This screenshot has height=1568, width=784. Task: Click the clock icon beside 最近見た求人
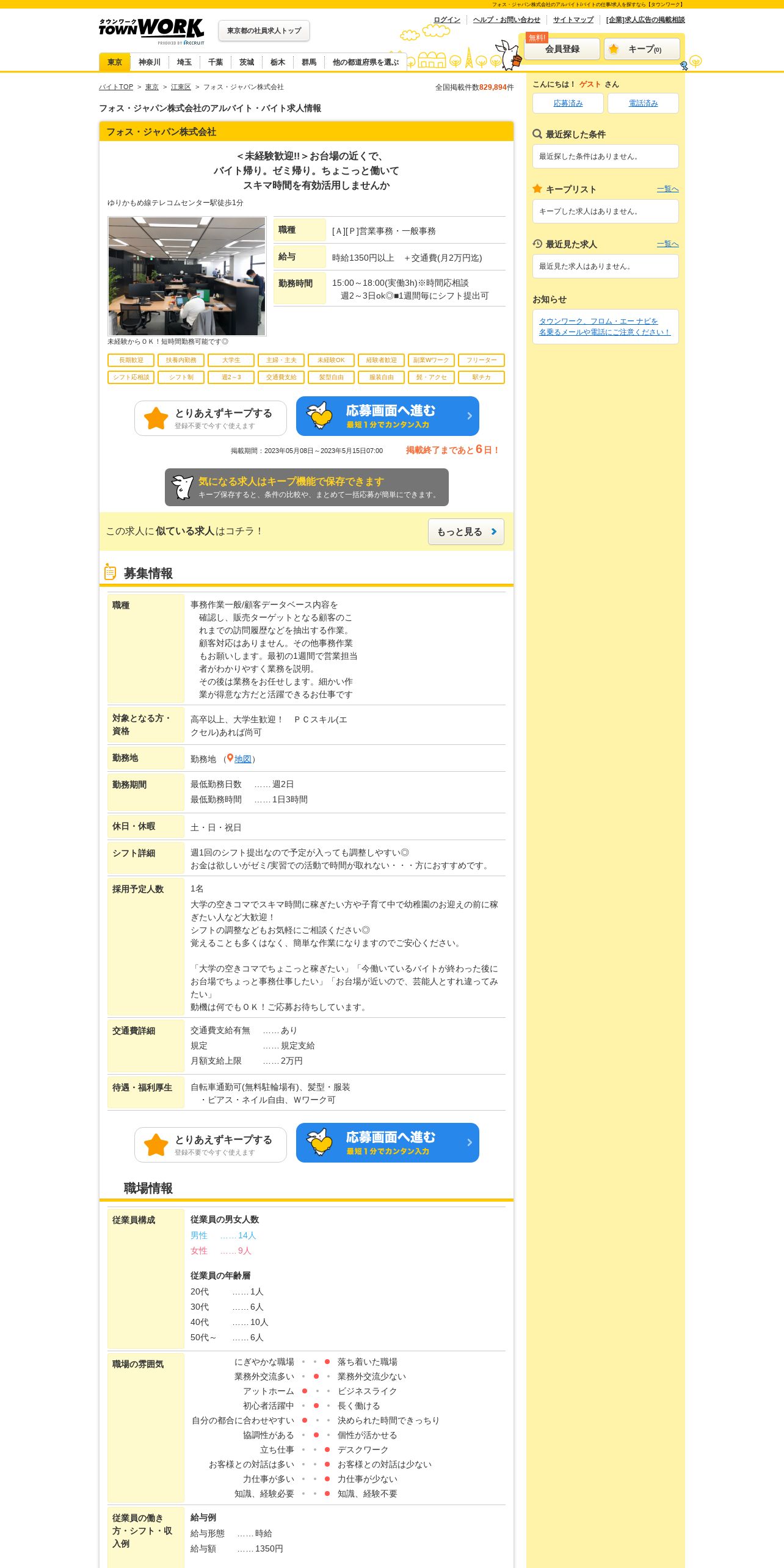537,244
